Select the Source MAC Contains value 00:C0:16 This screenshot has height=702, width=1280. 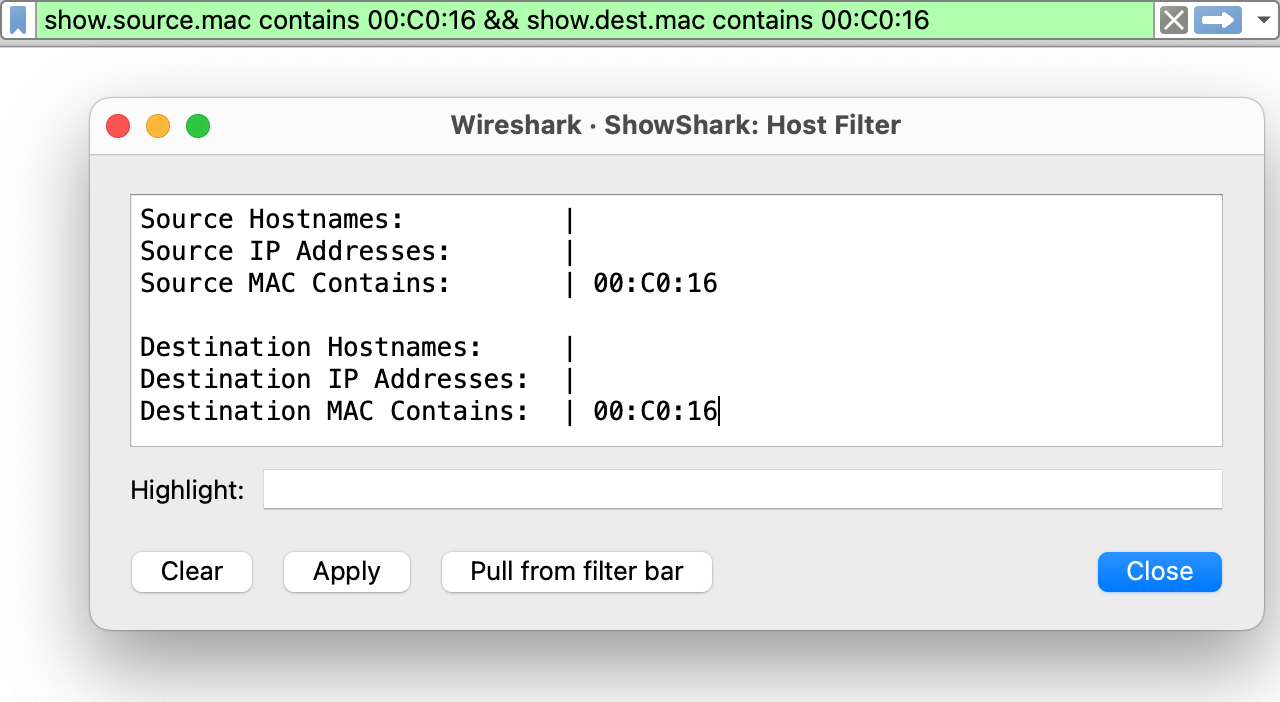(655, 283)
